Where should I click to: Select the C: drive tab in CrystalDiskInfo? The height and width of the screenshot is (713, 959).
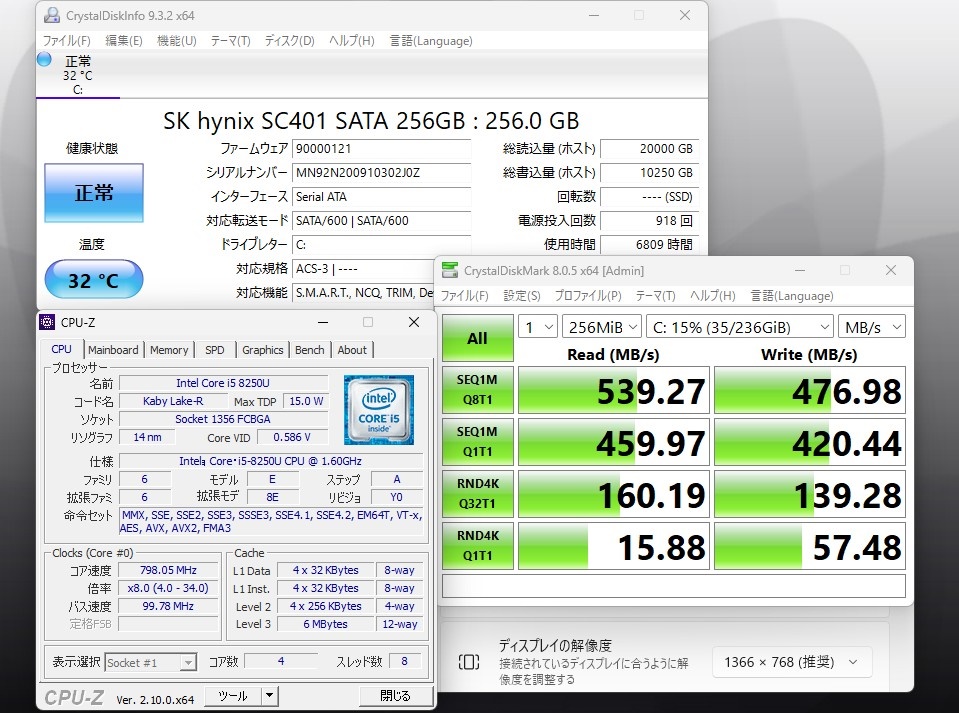[x=78, y=75]
